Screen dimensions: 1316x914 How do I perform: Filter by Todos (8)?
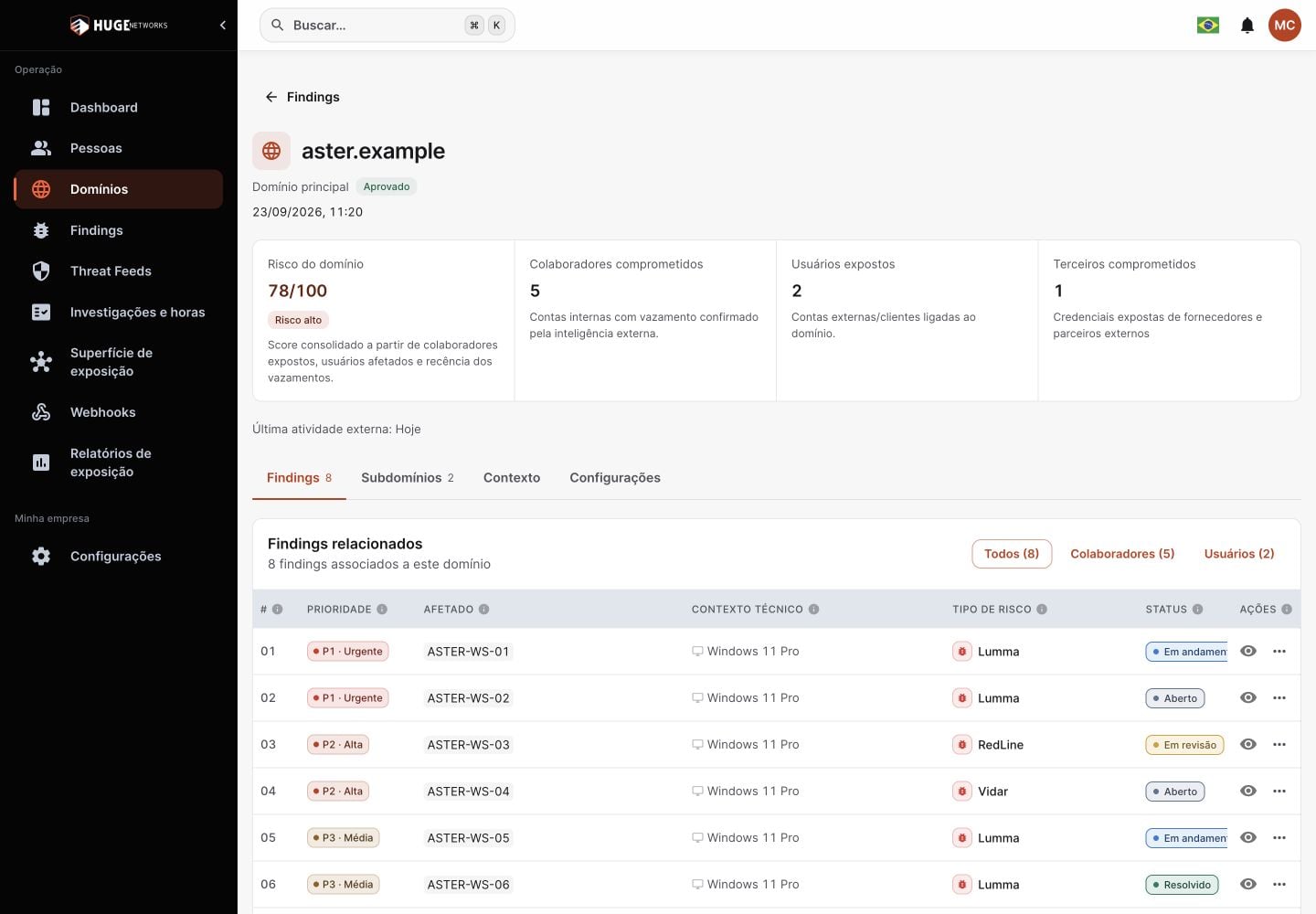[1012, 554]
